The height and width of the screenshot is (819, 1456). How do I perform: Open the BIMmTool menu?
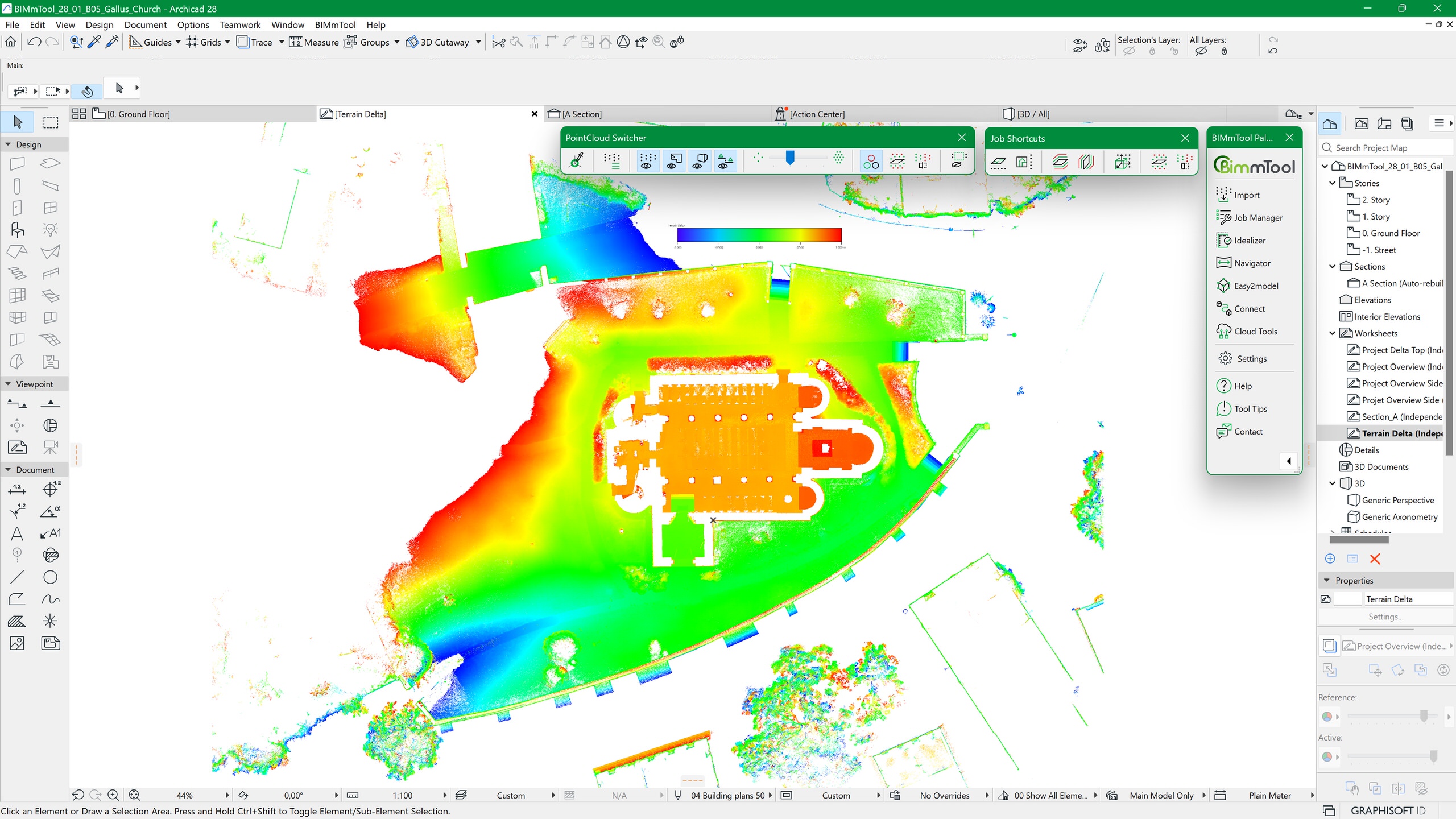click(335, 25)
